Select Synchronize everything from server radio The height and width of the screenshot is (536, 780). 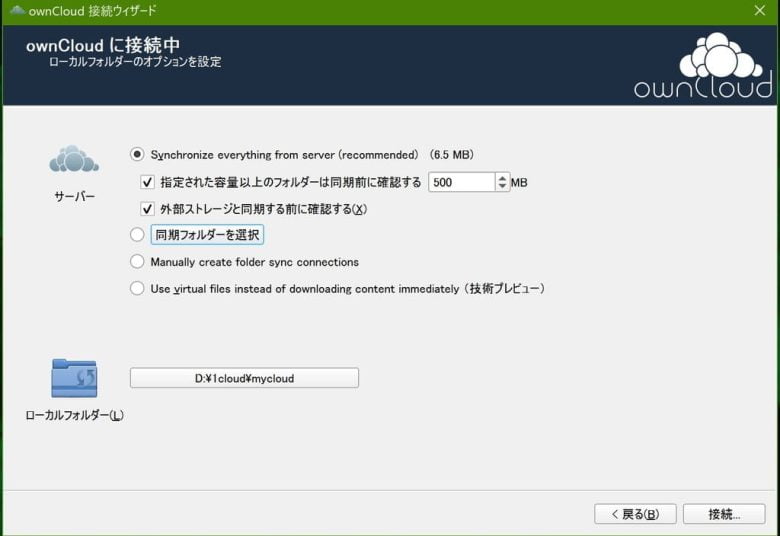pyautogui.click(x=137, y=154)
